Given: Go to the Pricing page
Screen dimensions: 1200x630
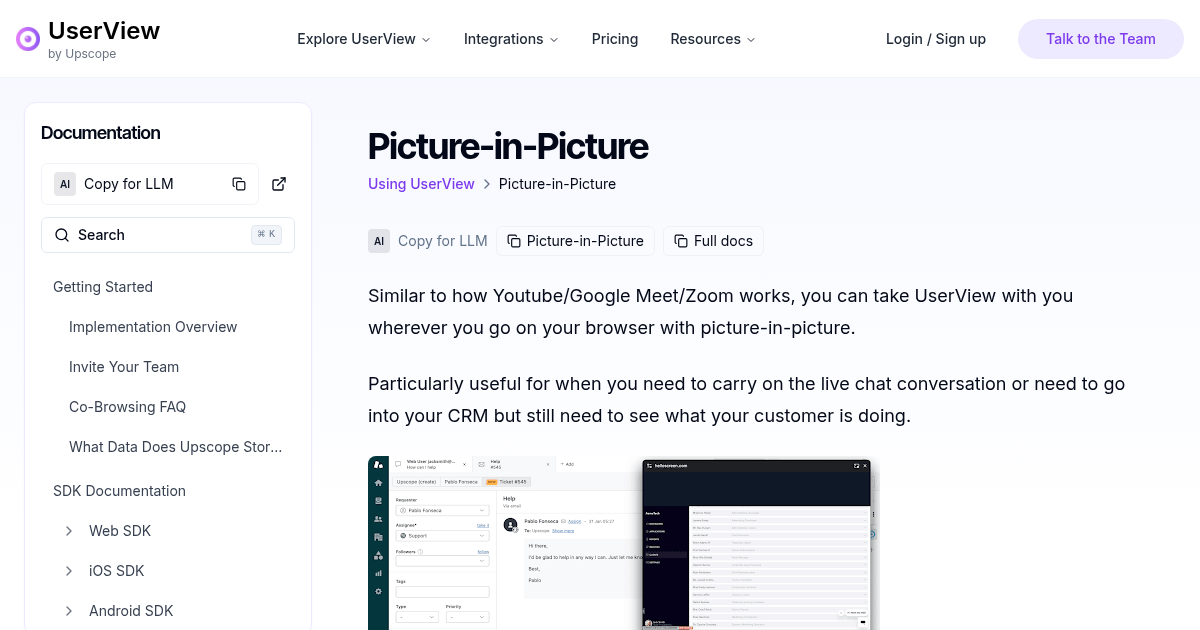Looking at the screenshot, I should pos(615,39).
